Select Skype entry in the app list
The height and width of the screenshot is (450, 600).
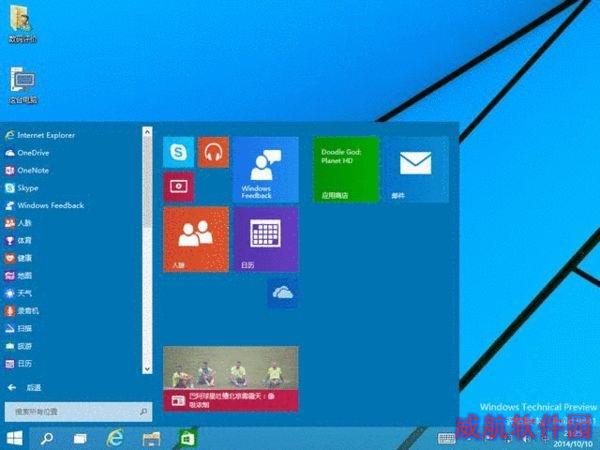click(21, 188)
